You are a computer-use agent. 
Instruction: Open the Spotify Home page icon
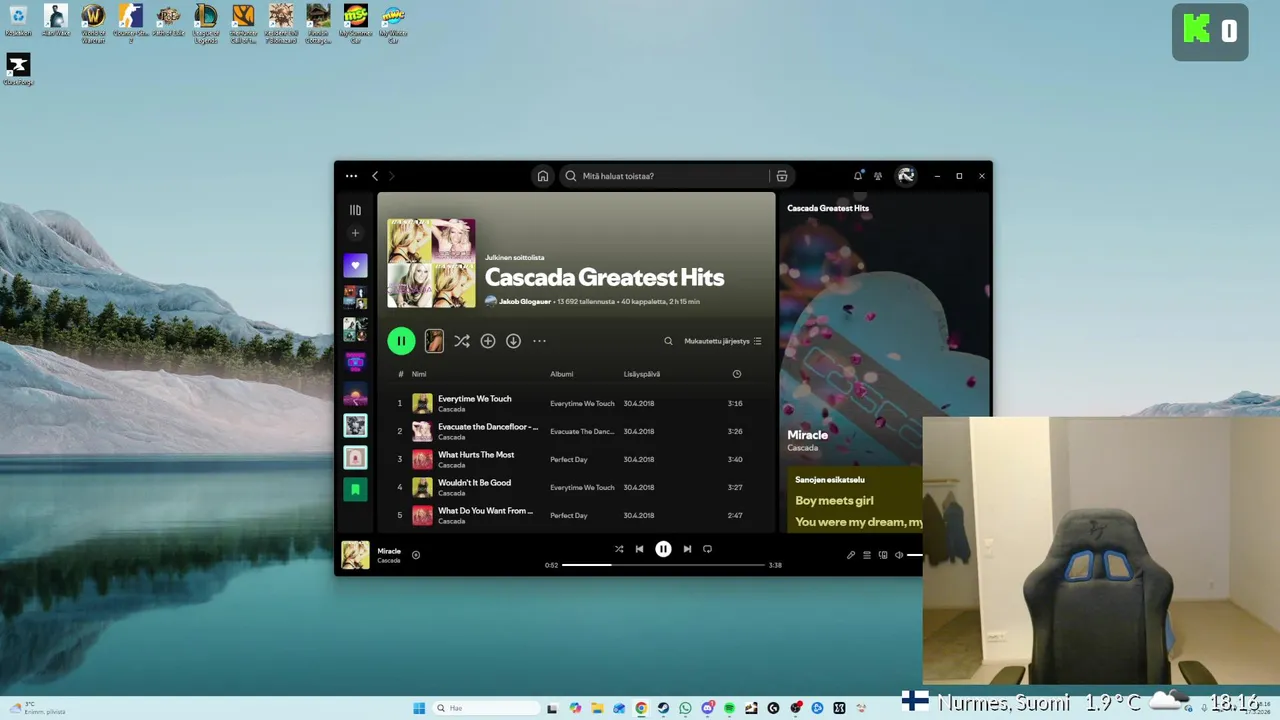pyautogui.click(x=543, y=176)
